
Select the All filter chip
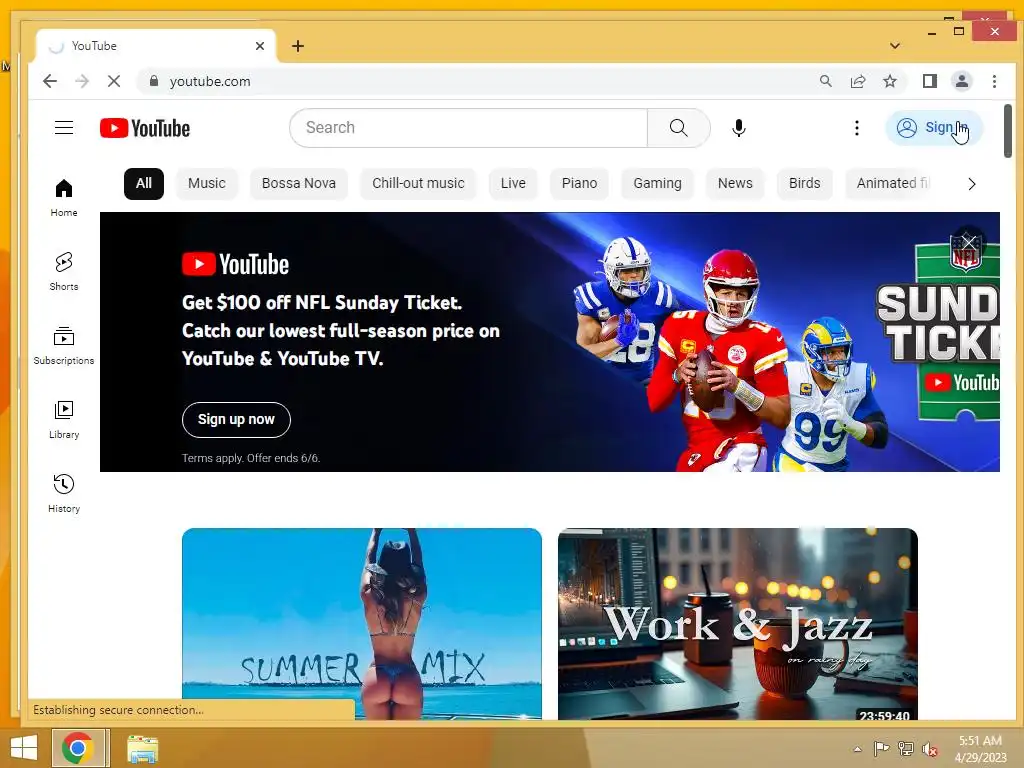click(x=144, y=184)
